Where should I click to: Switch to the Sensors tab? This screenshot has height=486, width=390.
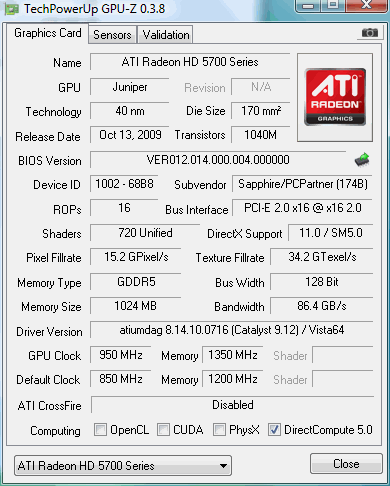pos(112,35)
